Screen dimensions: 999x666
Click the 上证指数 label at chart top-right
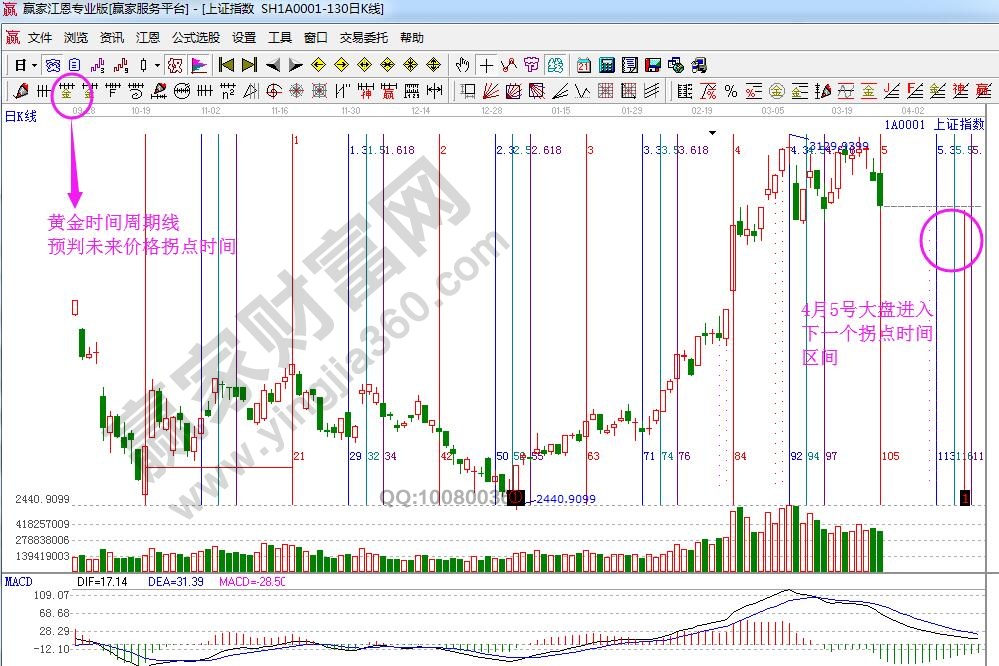959,124
